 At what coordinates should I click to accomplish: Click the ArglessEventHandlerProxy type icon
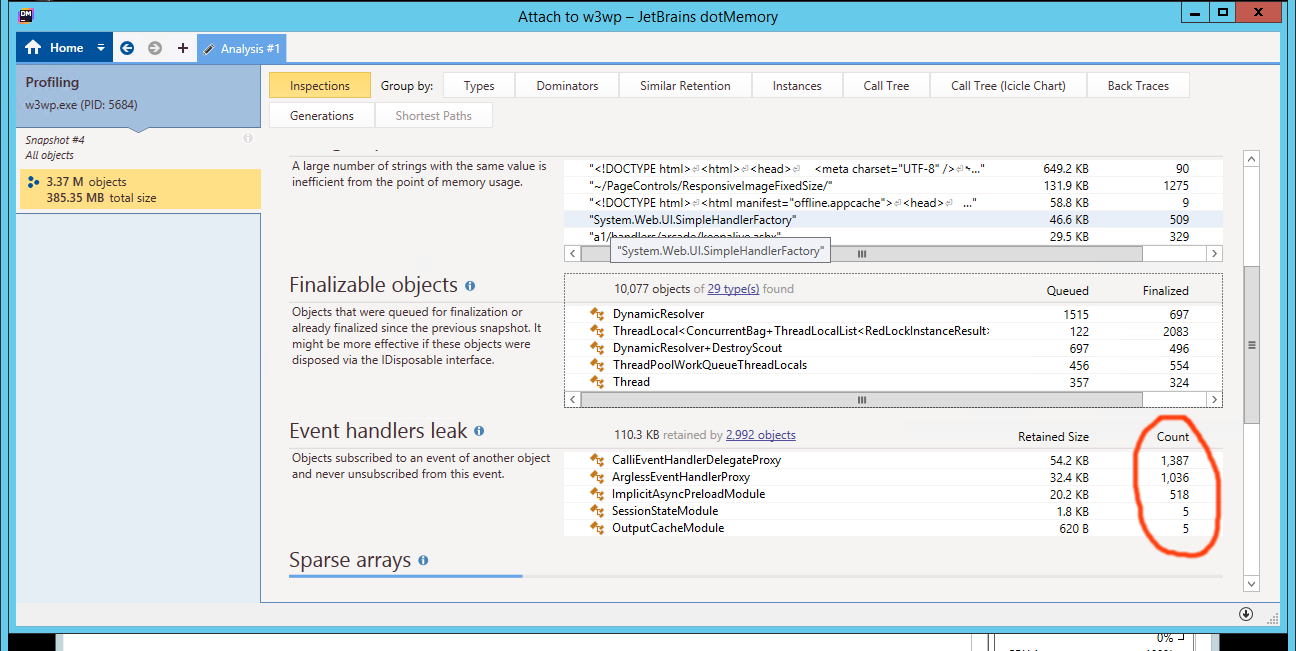[598, 477]
